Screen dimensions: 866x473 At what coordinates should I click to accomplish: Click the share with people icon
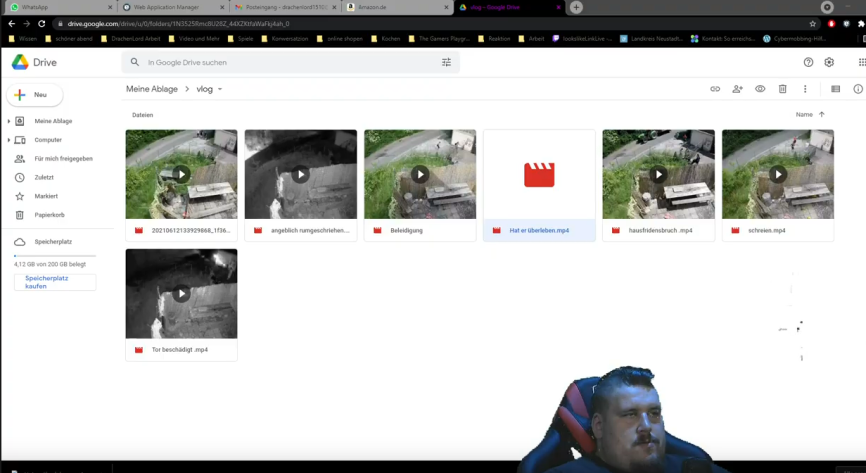click(x=737, y=89)
